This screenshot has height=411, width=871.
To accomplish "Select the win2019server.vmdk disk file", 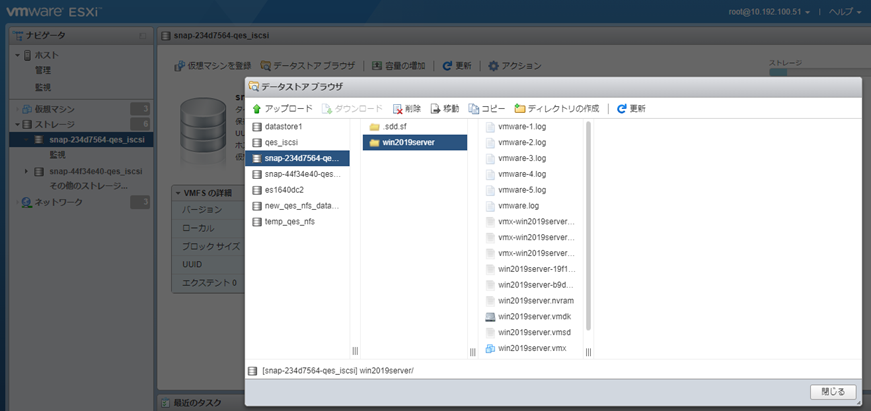I will tap(532, 317).
